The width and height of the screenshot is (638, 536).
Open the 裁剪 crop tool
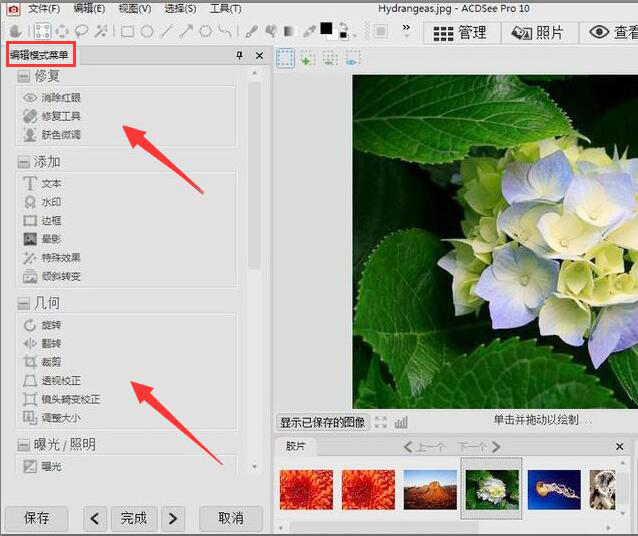pos(42,362)
